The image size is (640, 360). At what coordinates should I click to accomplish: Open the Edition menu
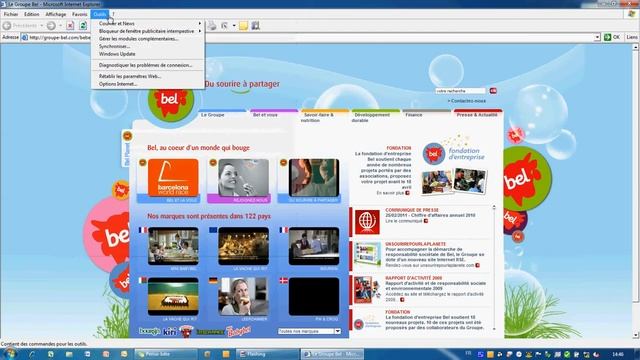pos(31,14)
